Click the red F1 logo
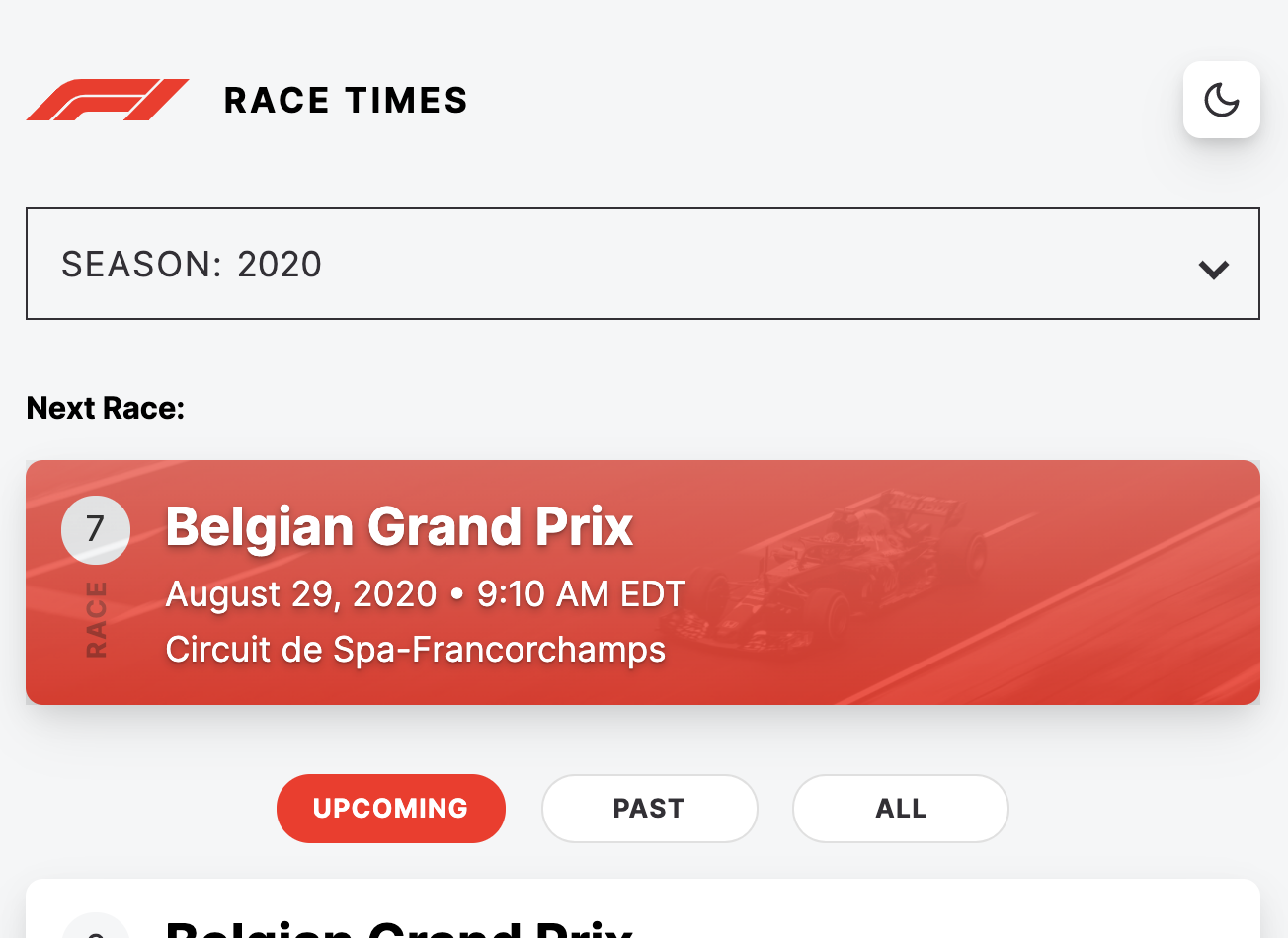Screen dimensions: 1288x938 [107, 100]
